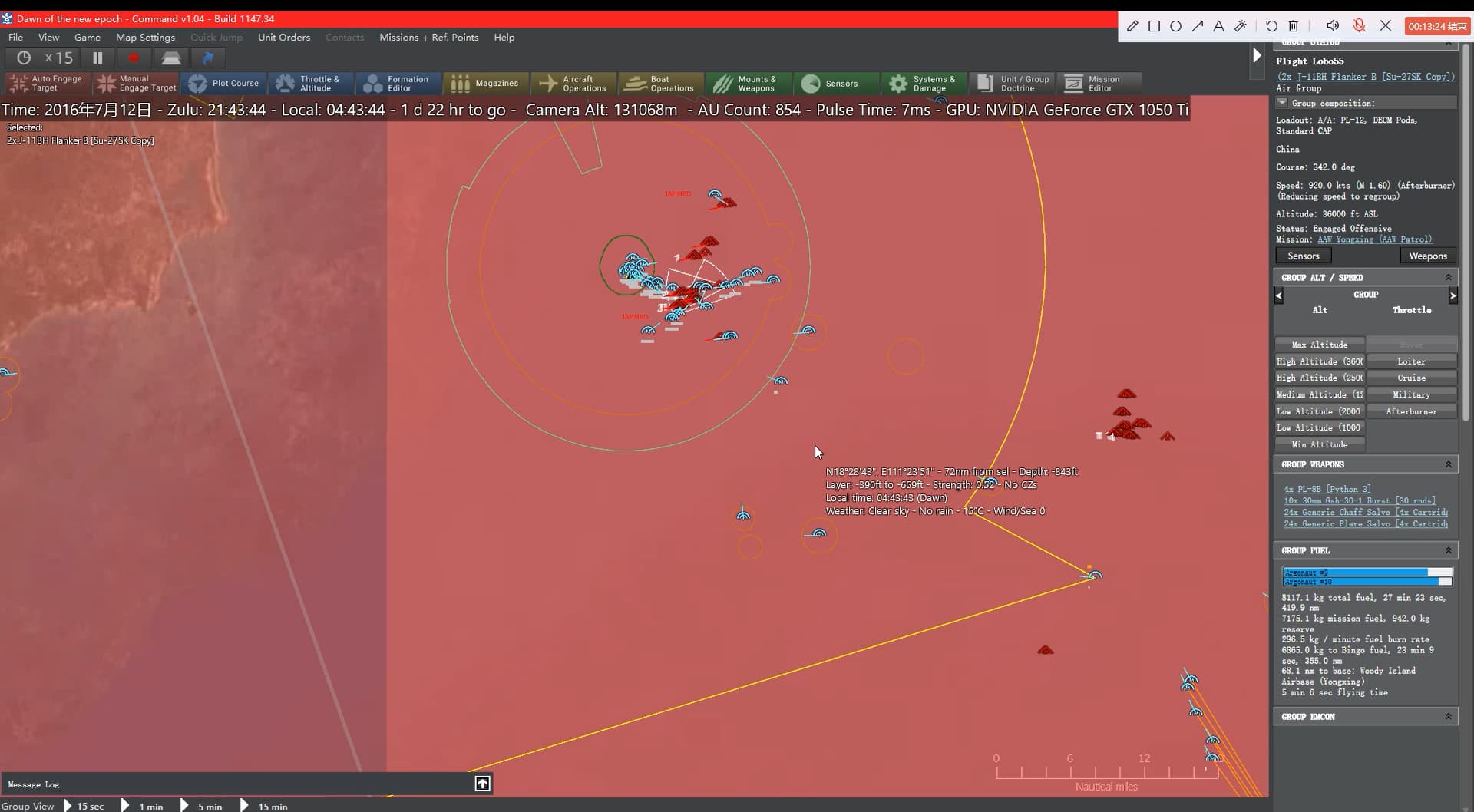
Task: Open the File menu
Action: (15, 37)
